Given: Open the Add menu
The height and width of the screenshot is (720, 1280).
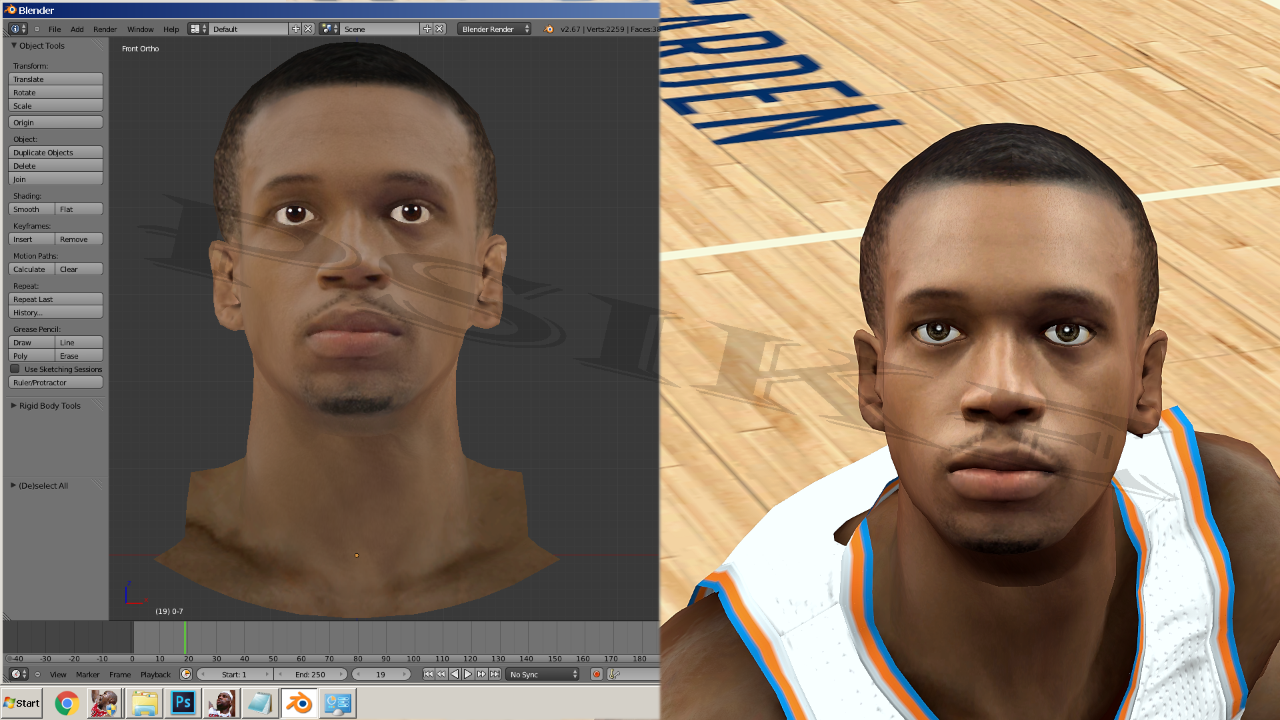Looking at the screenshot, I should click(77, 29).
